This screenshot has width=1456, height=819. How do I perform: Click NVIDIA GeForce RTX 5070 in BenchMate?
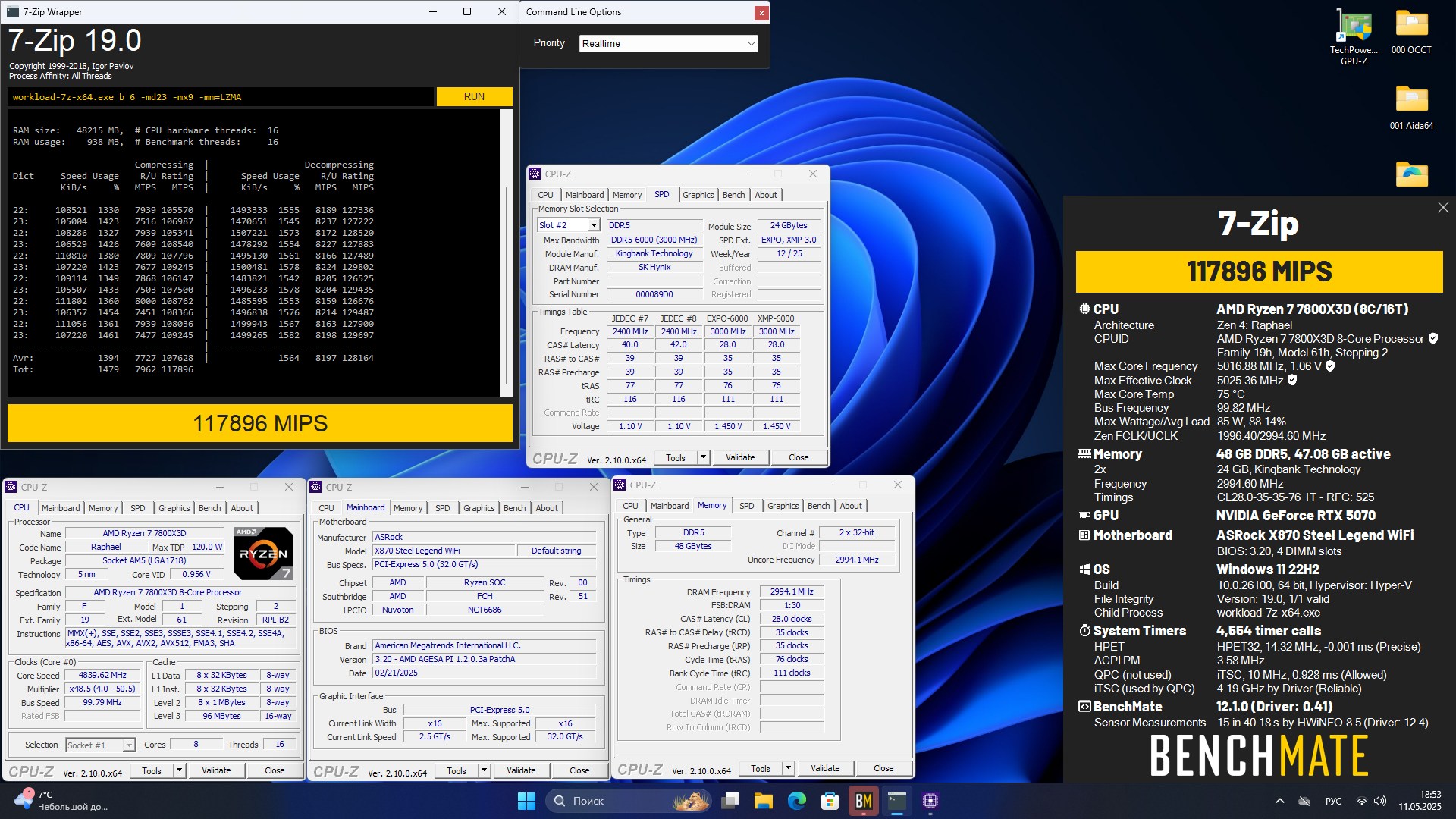click(x=1295, y=516)
